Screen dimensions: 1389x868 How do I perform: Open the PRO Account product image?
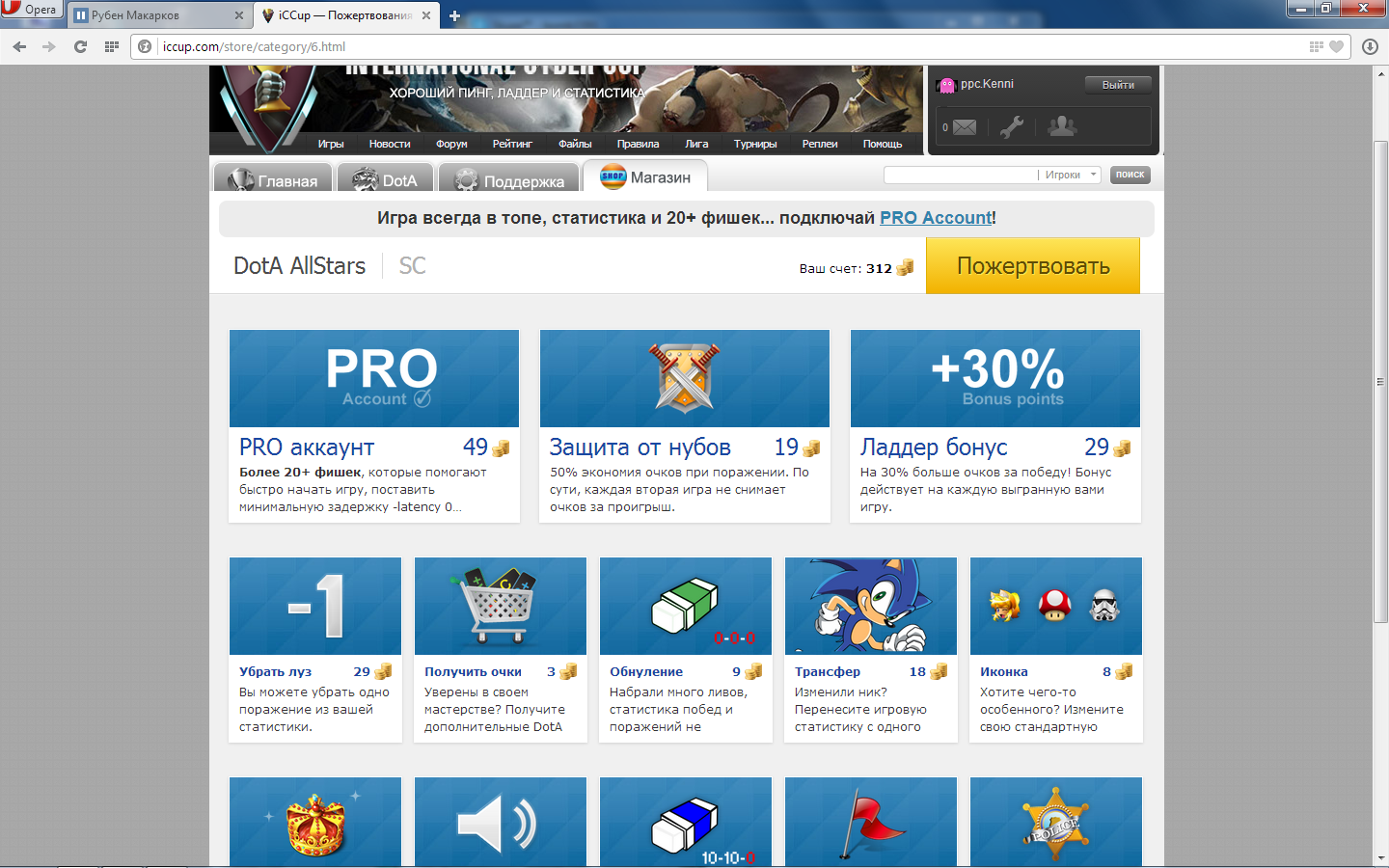[x=374, y=378]
